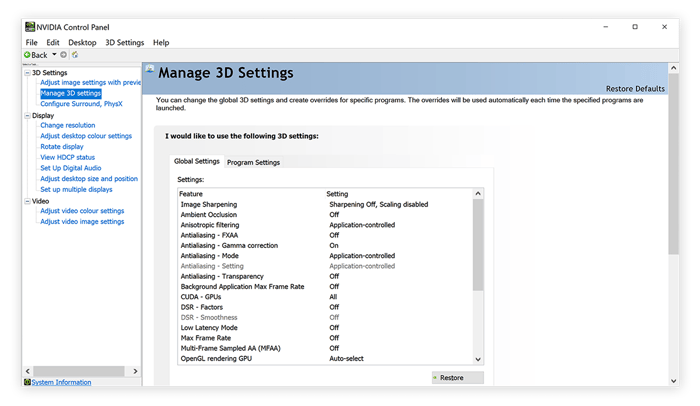700x406 pixels.
Task: Open Rotate display page
Action: pyautogui.click(x=62, y=146)
